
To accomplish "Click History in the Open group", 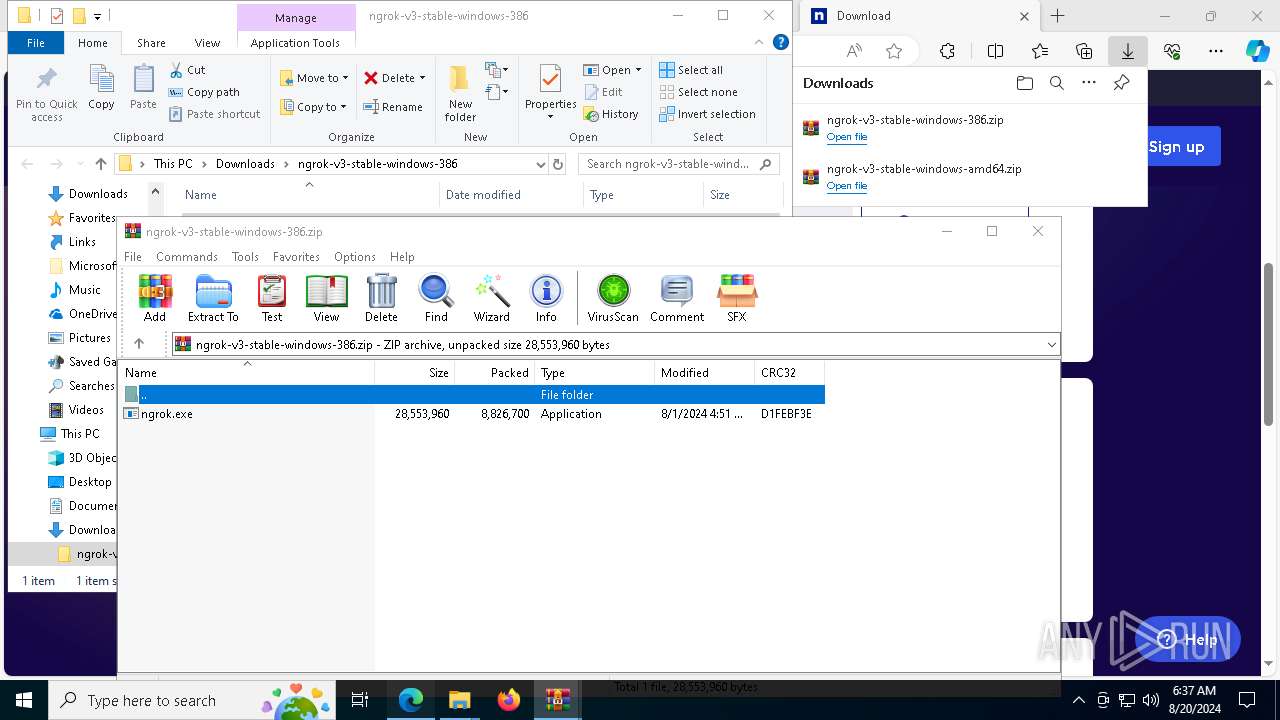I will pyautogui.click(x=611, y=114).
